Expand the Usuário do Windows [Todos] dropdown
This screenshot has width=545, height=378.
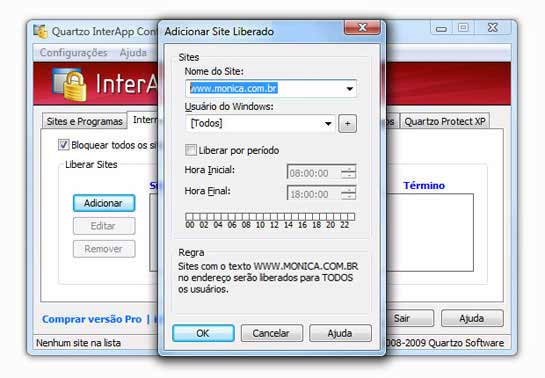(328, 124)
